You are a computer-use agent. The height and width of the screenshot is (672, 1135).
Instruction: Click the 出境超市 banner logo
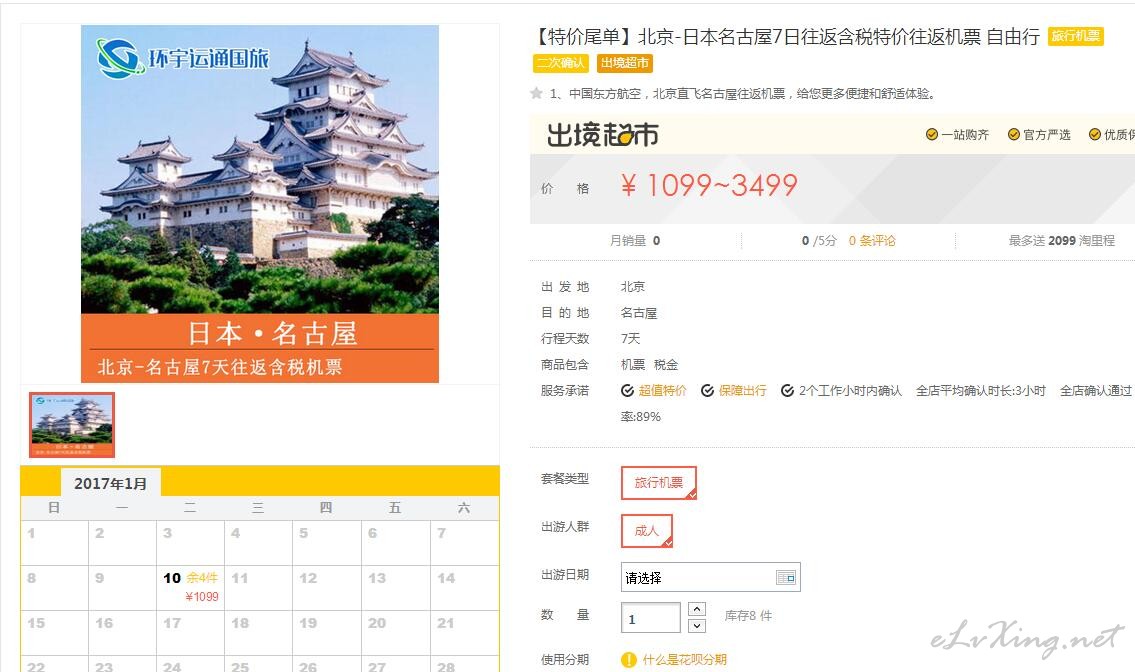point(602,135)
